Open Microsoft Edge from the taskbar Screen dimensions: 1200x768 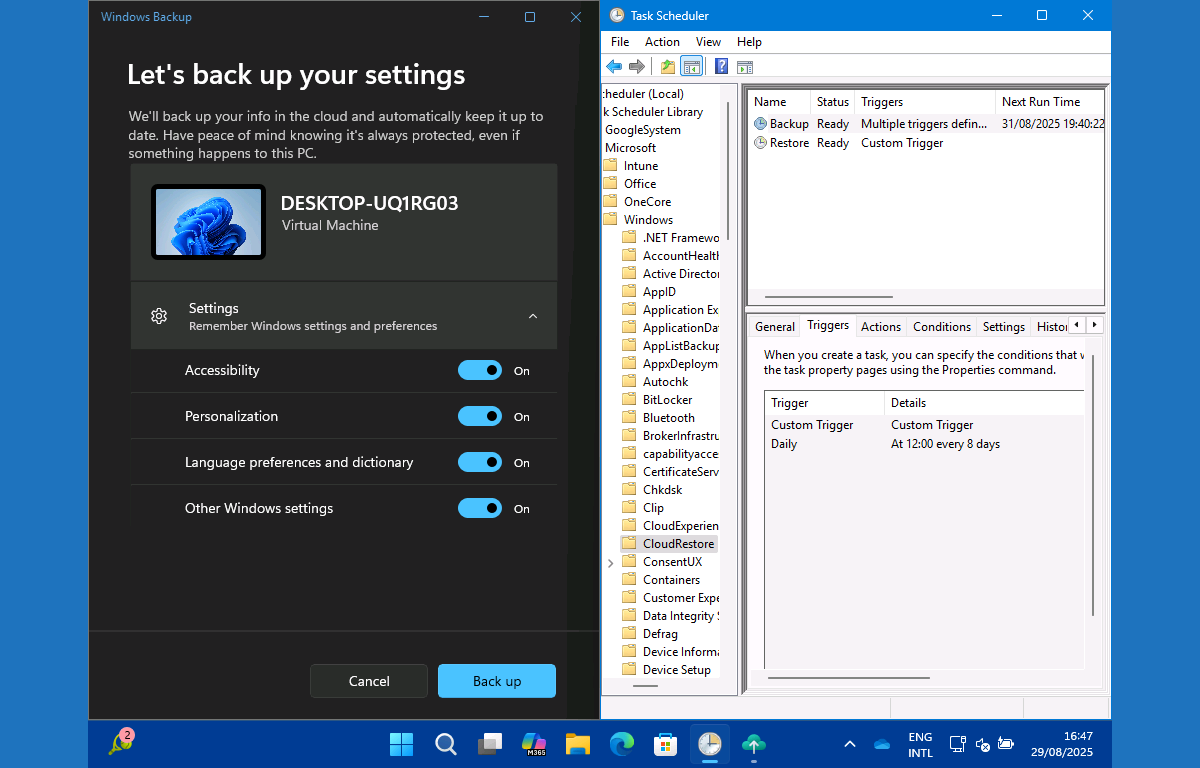point(622,744)
